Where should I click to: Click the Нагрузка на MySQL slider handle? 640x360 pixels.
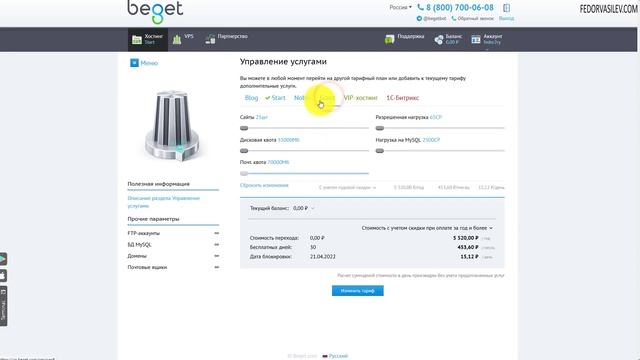(x=380, y=151)
